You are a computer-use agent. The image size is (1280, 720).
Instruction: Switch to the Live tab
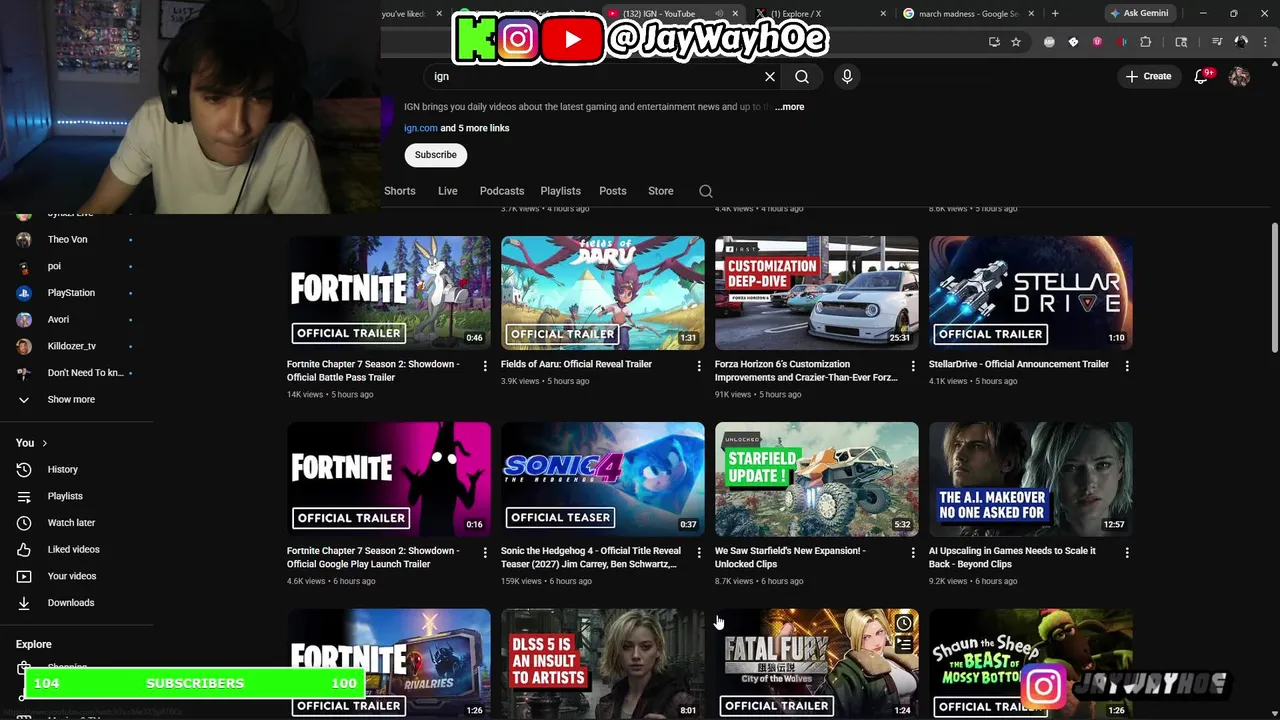[448, 191]
